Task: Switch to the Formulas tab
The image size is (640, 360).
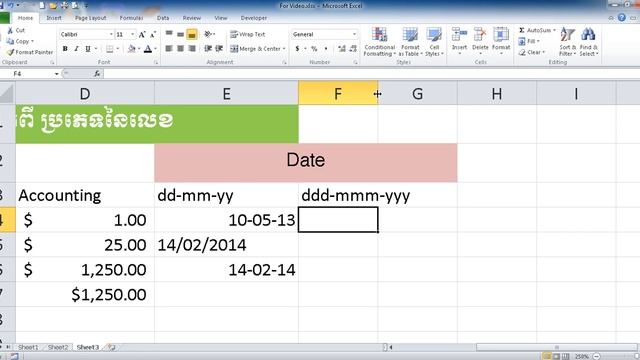Action: [131, 18]
